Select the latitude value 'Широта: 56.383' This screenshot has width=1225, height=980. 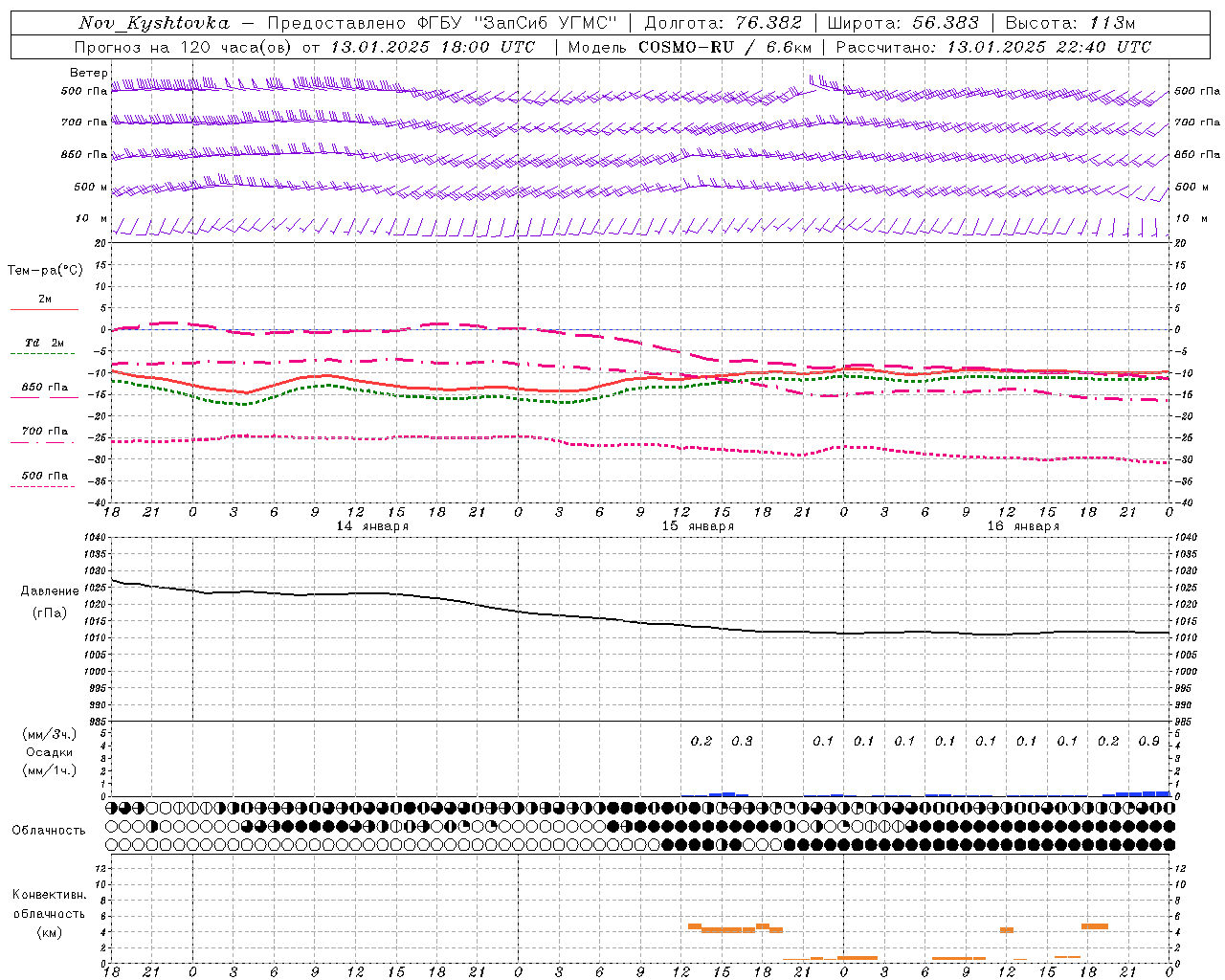(x=902, y=23)
